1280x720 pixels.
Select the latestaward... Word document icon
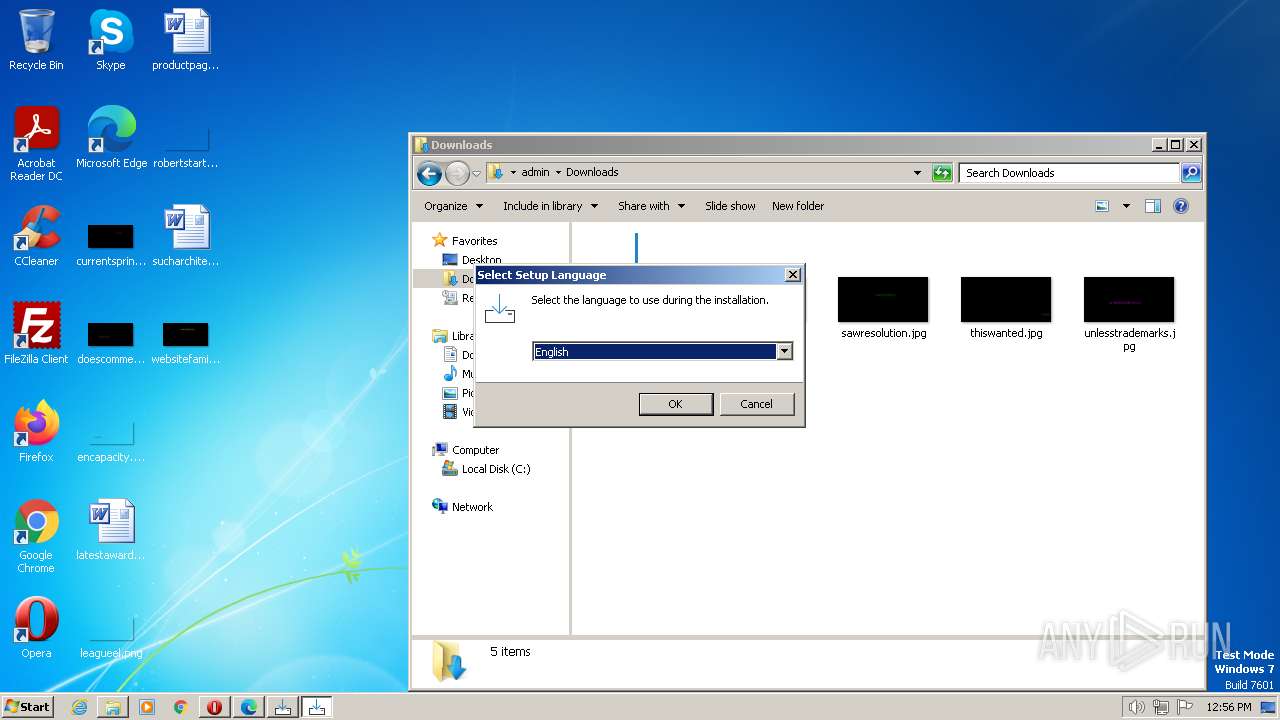(x=111, y=530)
